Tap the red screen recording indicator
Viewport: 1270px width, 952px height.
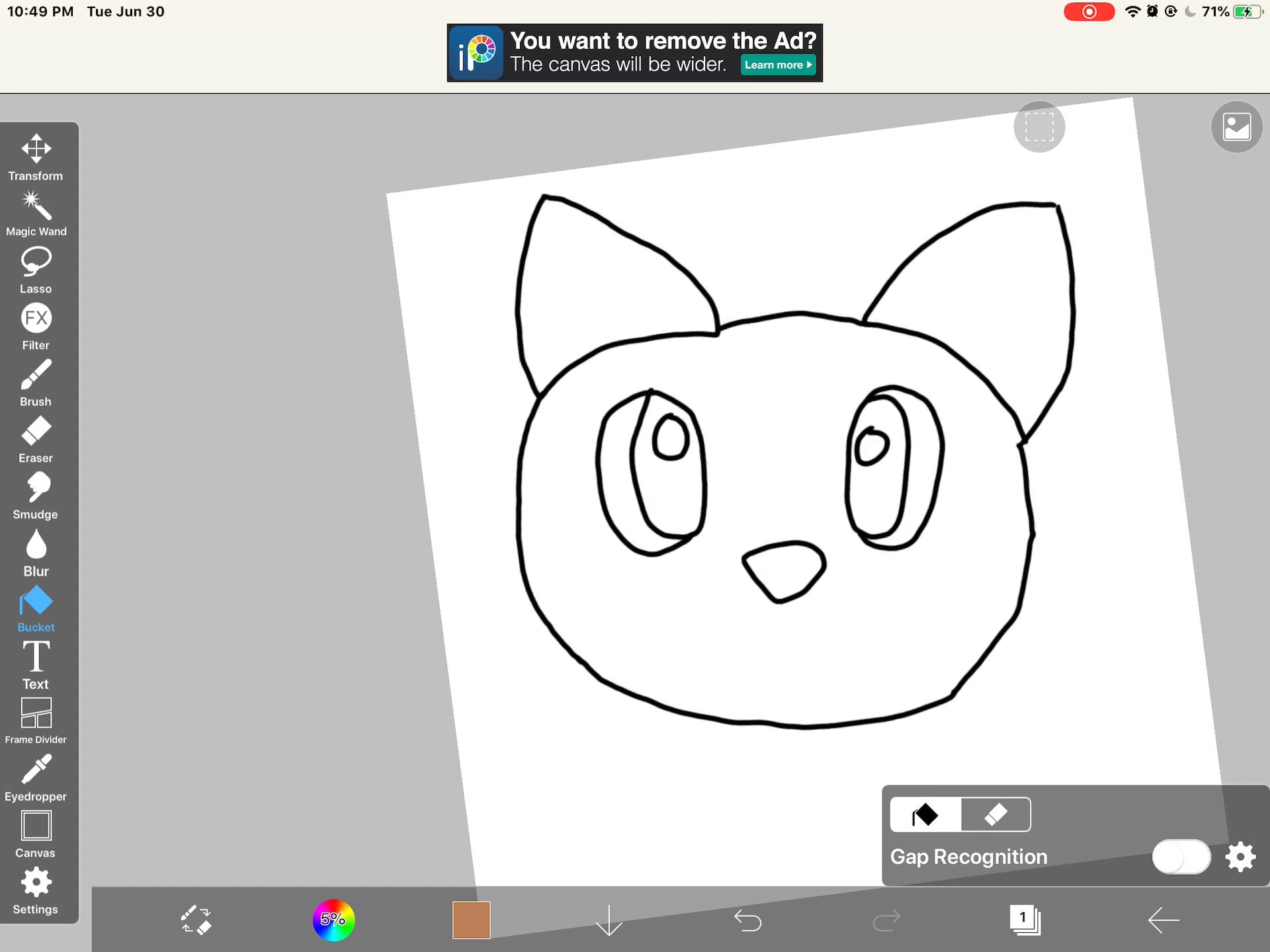coord(1089,12)
